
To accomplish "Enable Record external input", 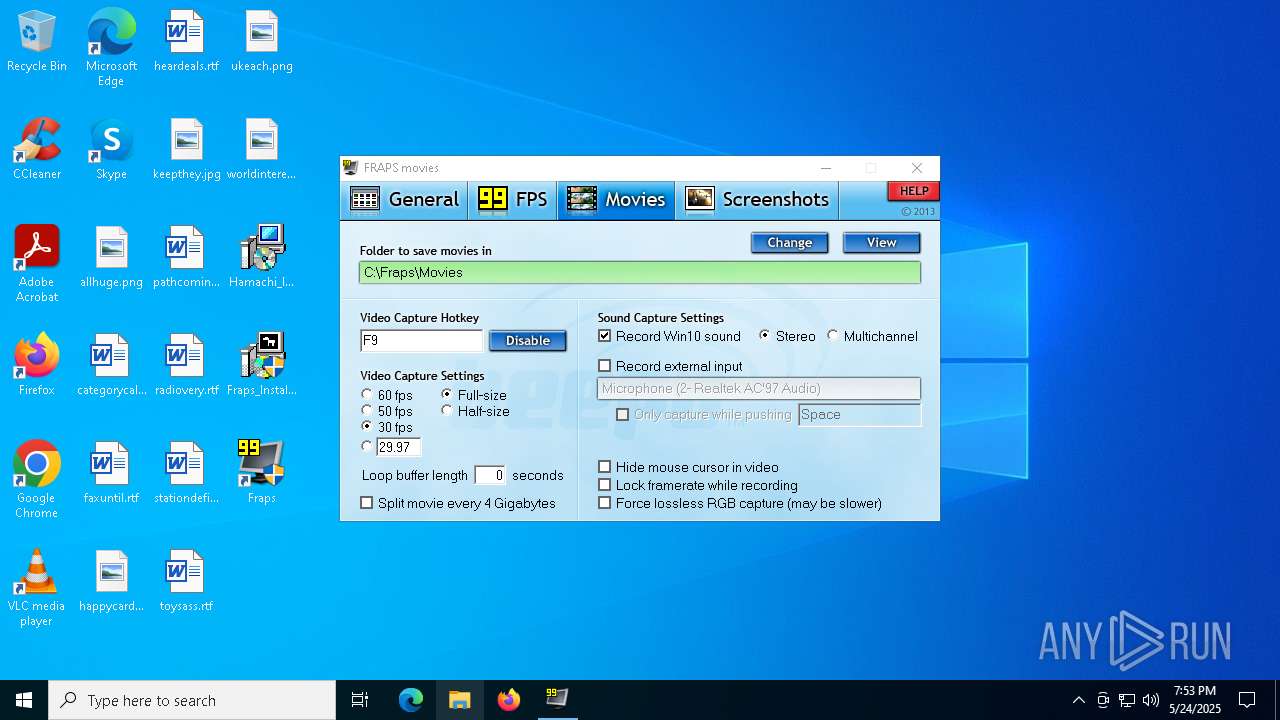I will coord(604,366).
